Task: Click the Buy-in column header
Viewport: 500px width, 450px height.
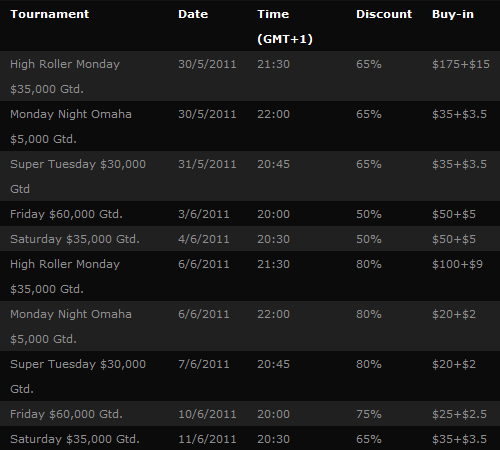Action: tap(452, 14)
